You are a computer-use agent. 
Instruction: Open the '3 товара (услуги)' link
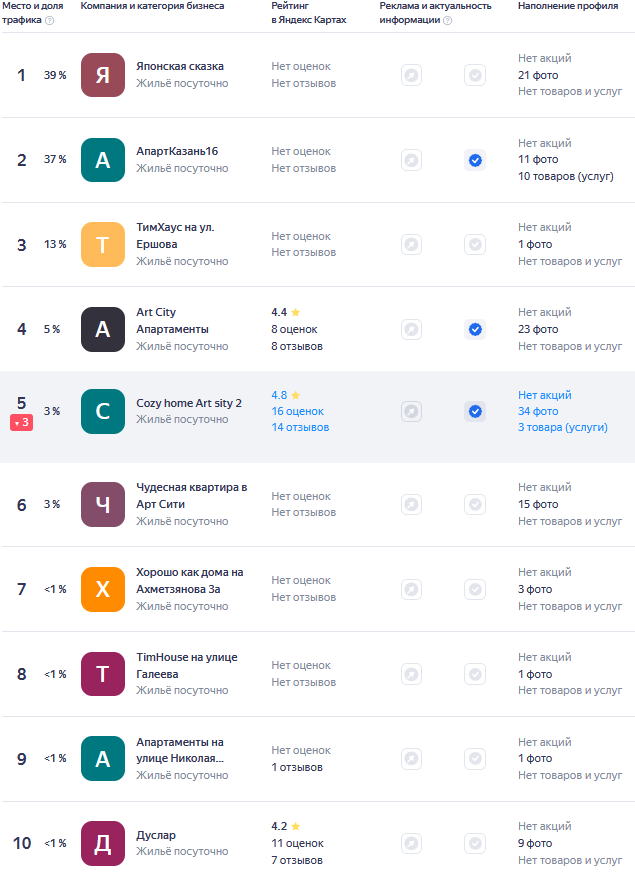(562, 427)
